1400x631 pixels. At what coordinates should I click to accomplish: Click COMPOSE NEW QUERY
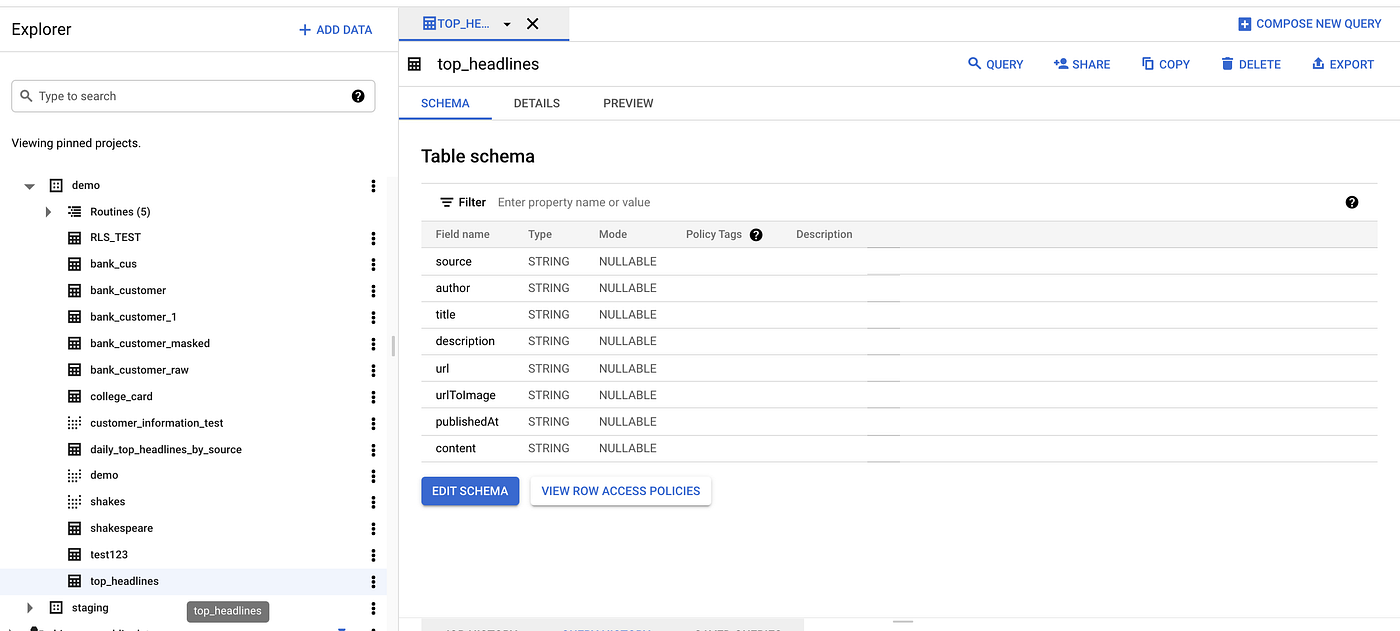click(x=1309, y=23)
